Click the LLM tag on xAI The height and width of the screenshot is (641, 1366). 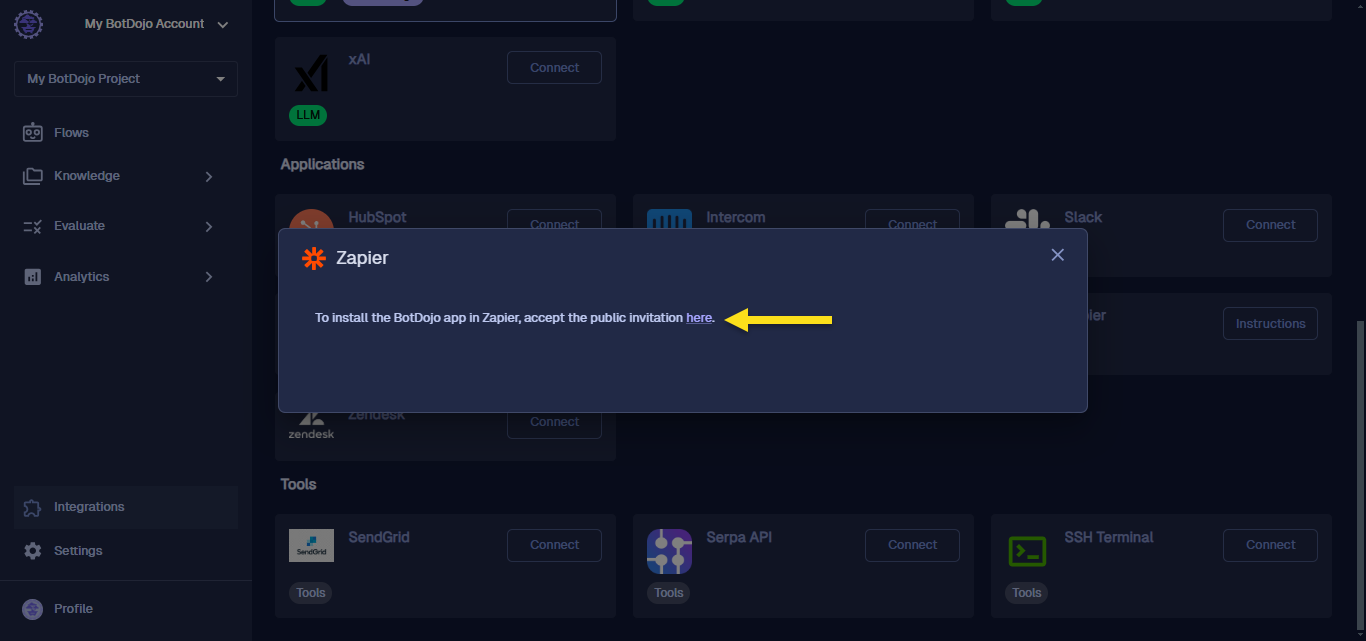(x=308, y=115)
